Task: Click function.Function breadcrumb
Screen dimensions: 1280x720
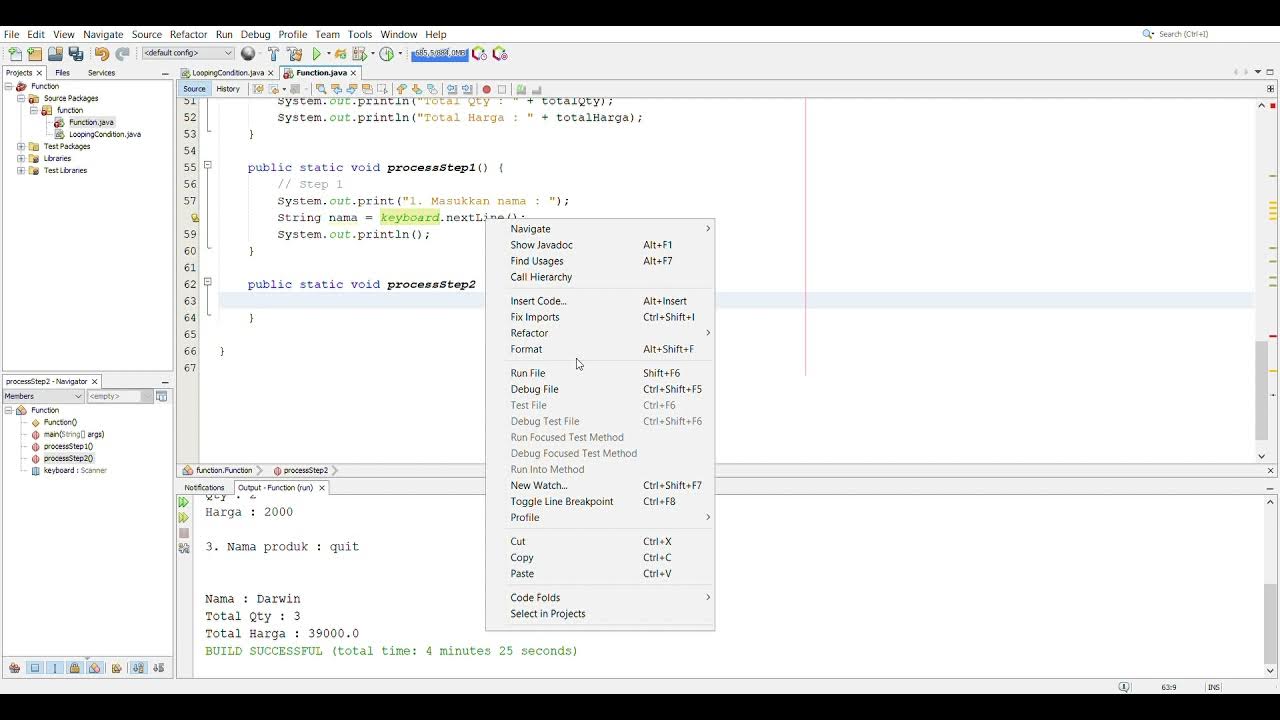Action: (223, 470)
